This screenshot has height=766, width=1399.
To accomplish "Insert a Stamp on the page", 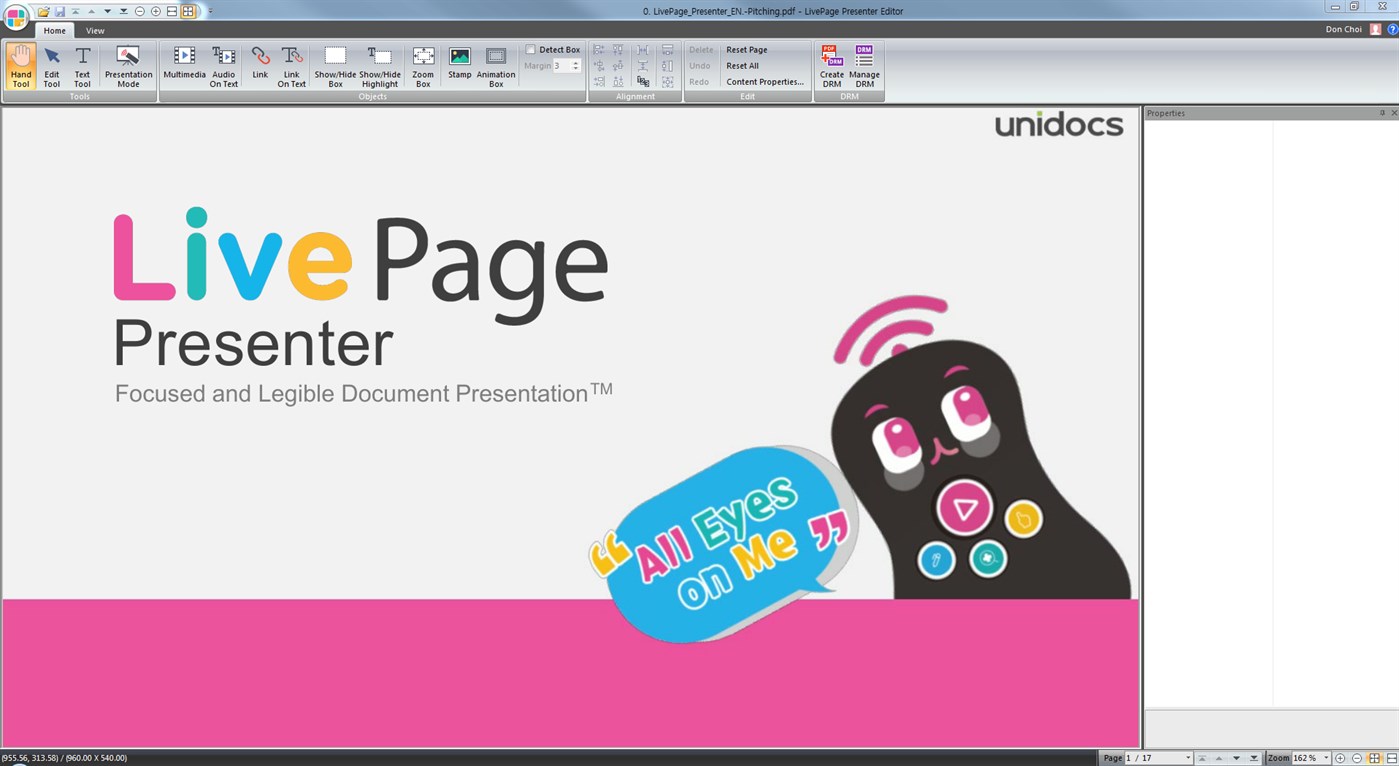I will [x=459, y=66].
